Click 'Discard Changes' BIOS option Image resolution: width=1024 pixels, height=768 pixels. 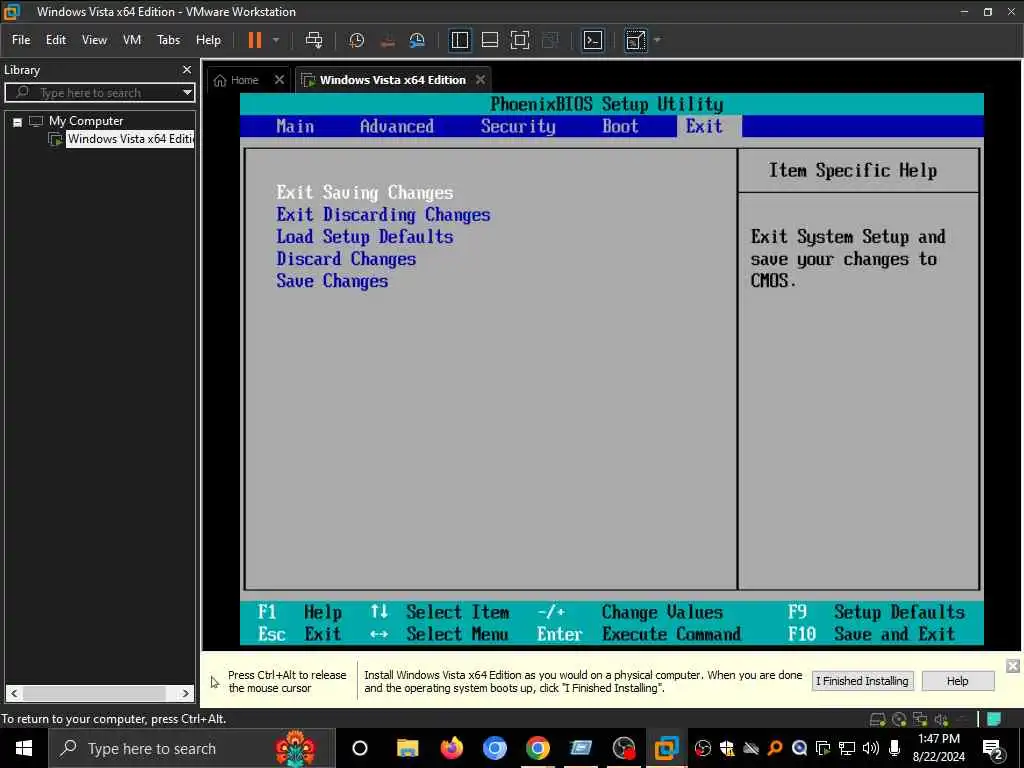345,259
